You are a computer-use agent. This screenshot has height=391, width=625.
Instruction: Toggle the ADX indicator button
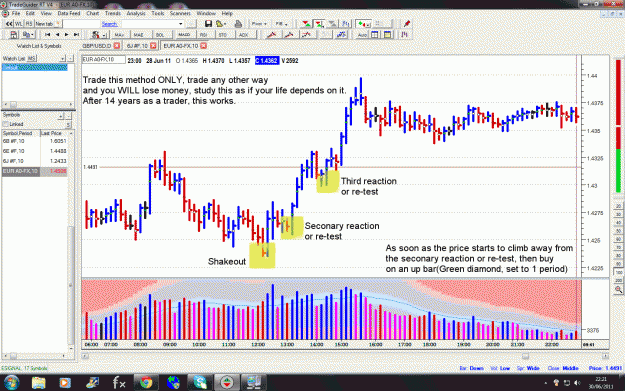click(x=243, y=35)
